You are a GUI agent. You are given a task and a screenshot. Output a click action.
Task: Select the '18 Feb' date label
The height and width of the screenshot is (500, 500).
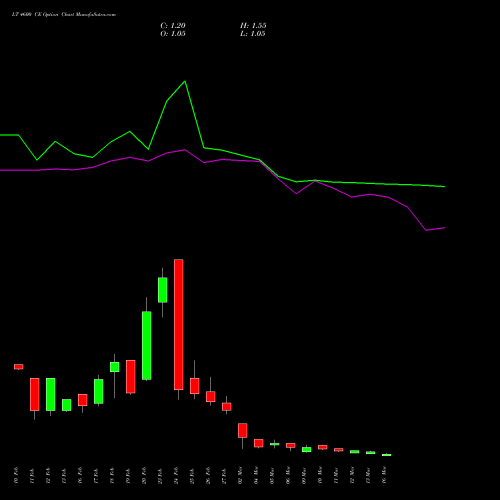pos(113,475)
